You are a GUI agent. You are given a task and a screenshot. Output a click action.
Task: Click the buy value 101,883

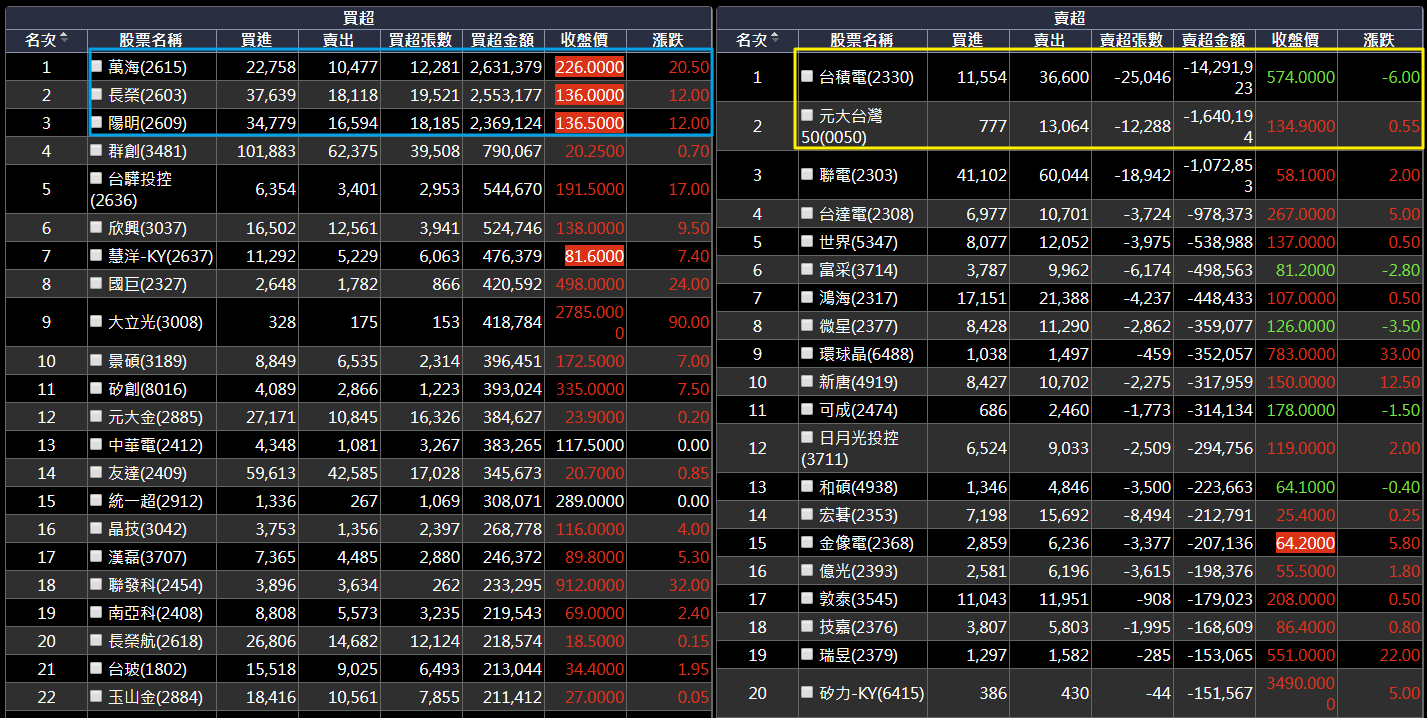[268, 151]
